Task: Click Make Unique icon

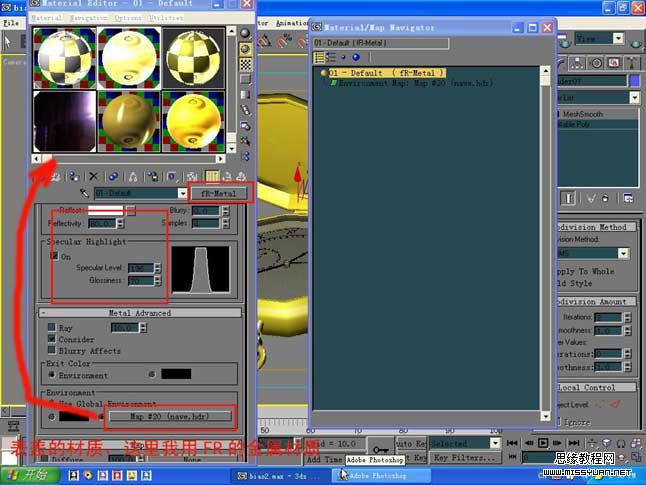Action: click(x=133, y=177)
